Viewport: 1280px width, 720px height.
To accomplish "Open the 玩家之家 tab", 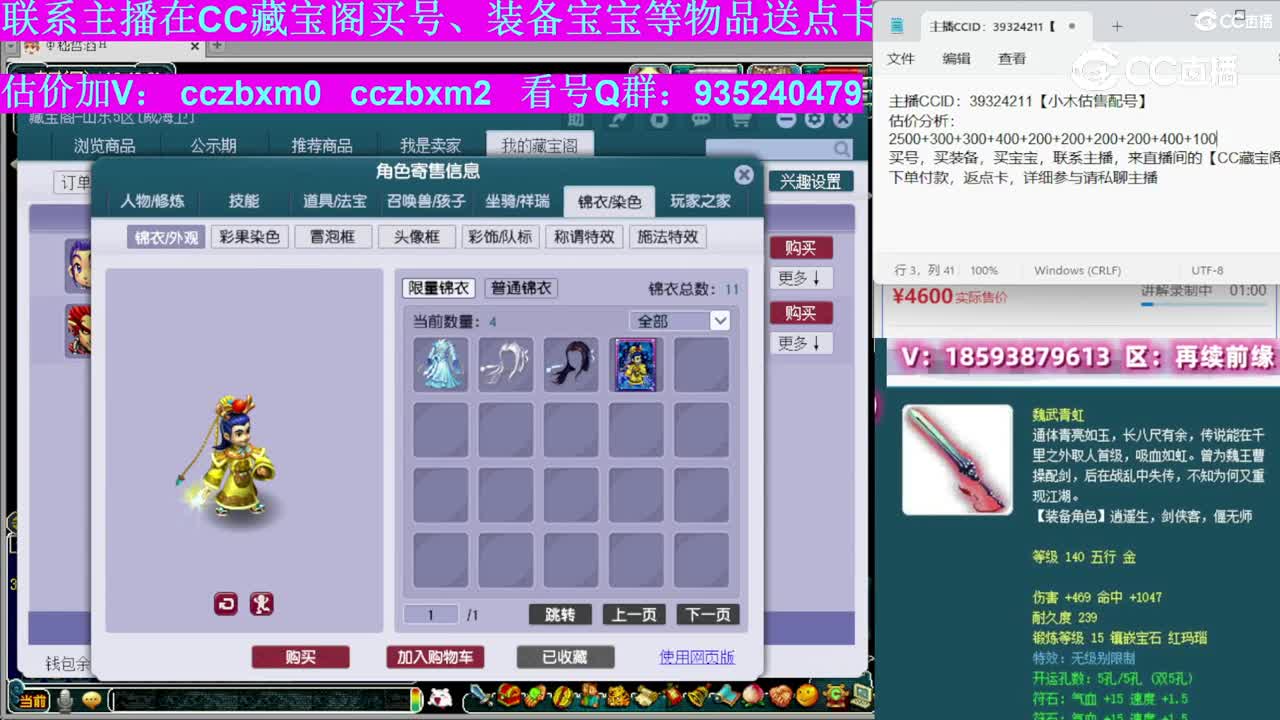I will click(x=700, y=201).
